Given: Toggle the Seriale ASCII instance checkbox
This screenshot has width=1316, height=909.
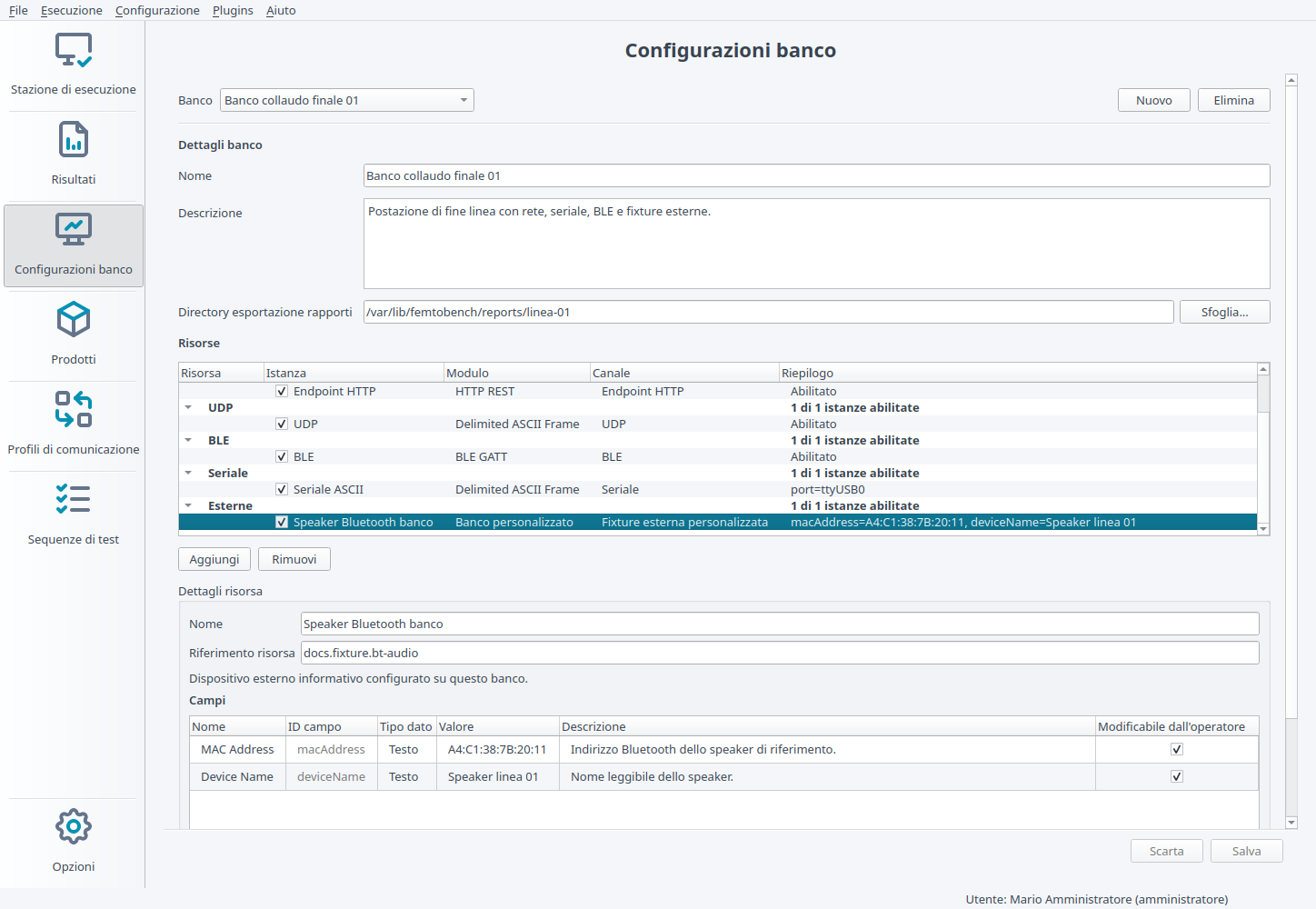Looking at the screenshot, I should point(282,490).
